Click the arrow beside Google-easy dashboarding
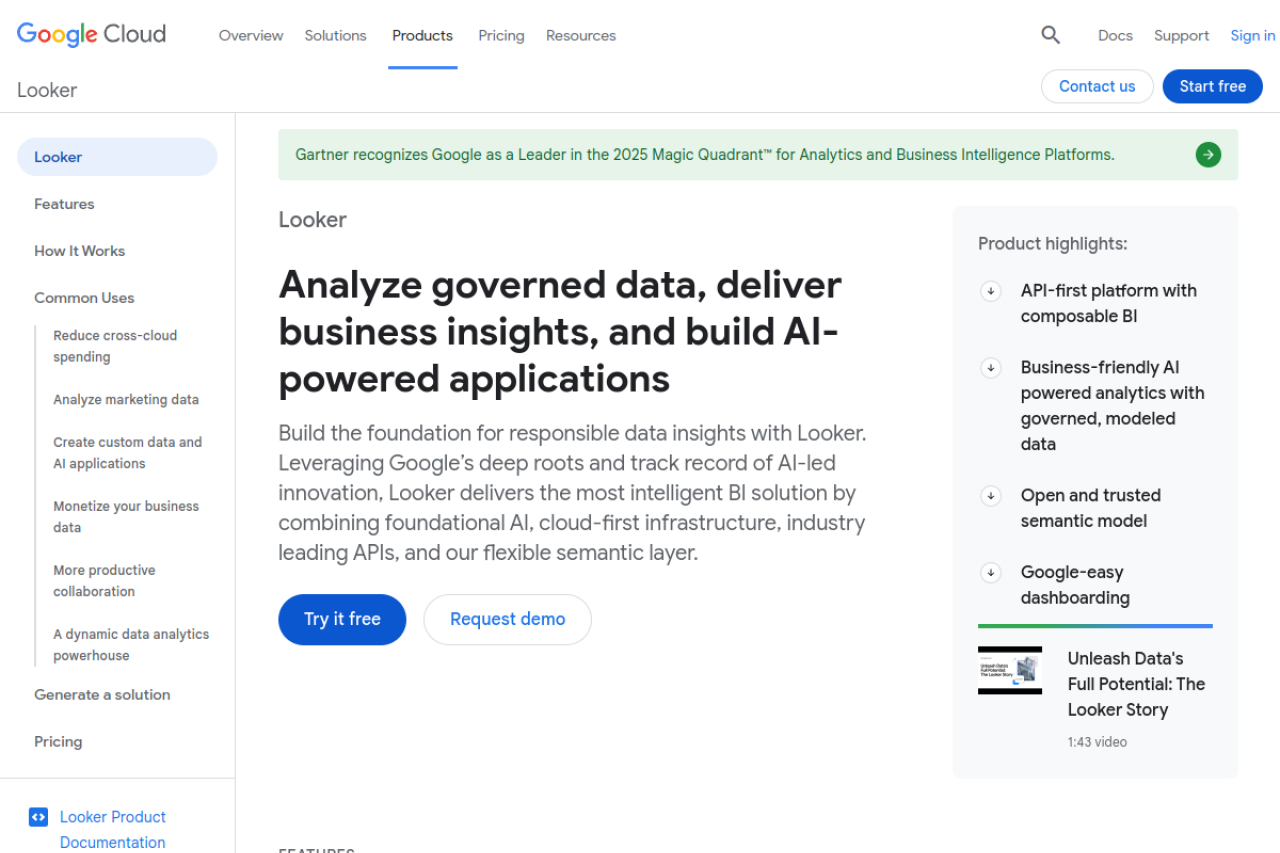The width and height of the screenshot is (1280, 853). pos(991,573)
